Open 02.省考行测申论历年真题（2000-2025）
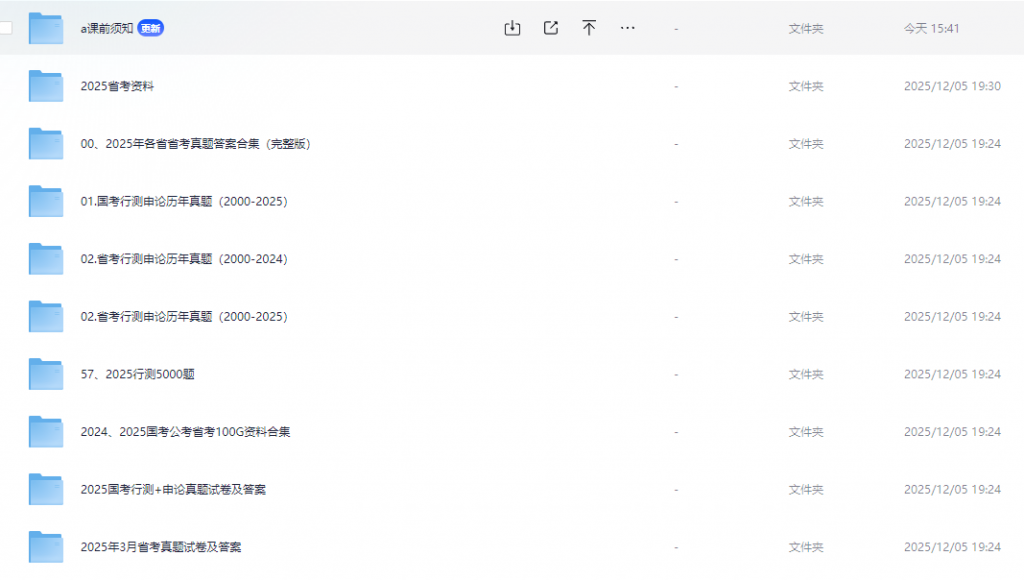Viewport: 1024px width, 580px height. click(184, 317)
